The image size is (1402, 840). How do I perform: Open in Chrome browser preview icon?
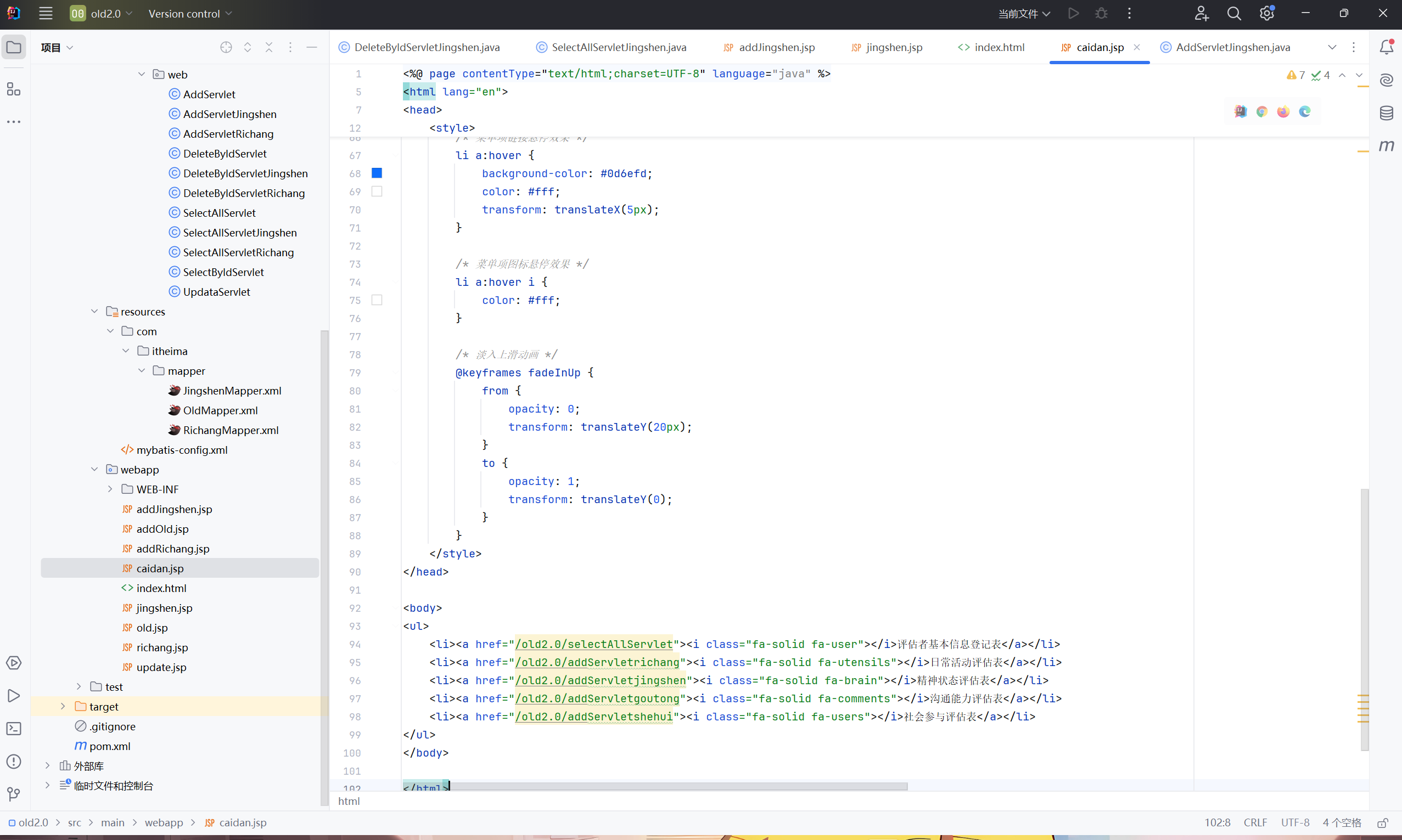[1261, 111]
